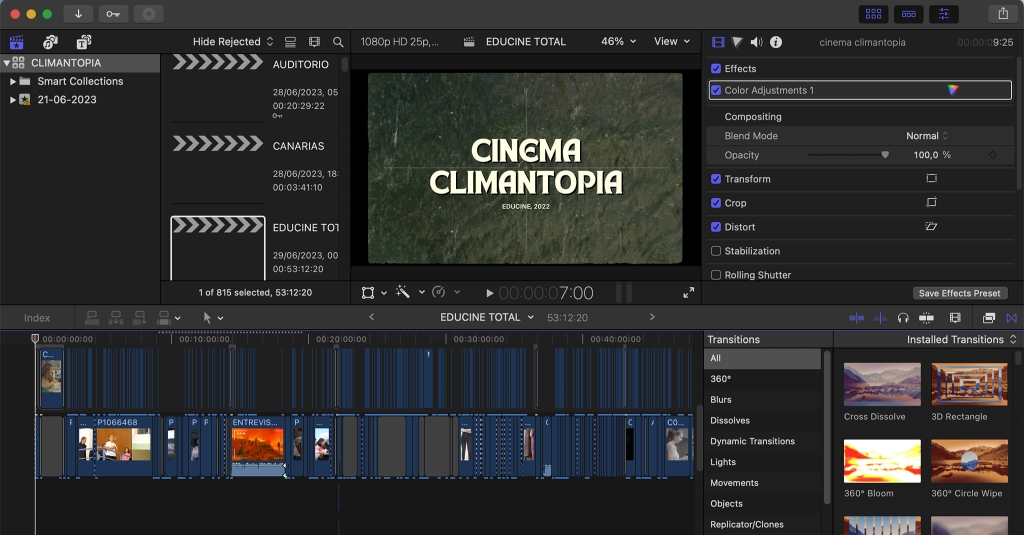
Task: Open the photos and audio sidebar
Action: (x=50, y=42)
